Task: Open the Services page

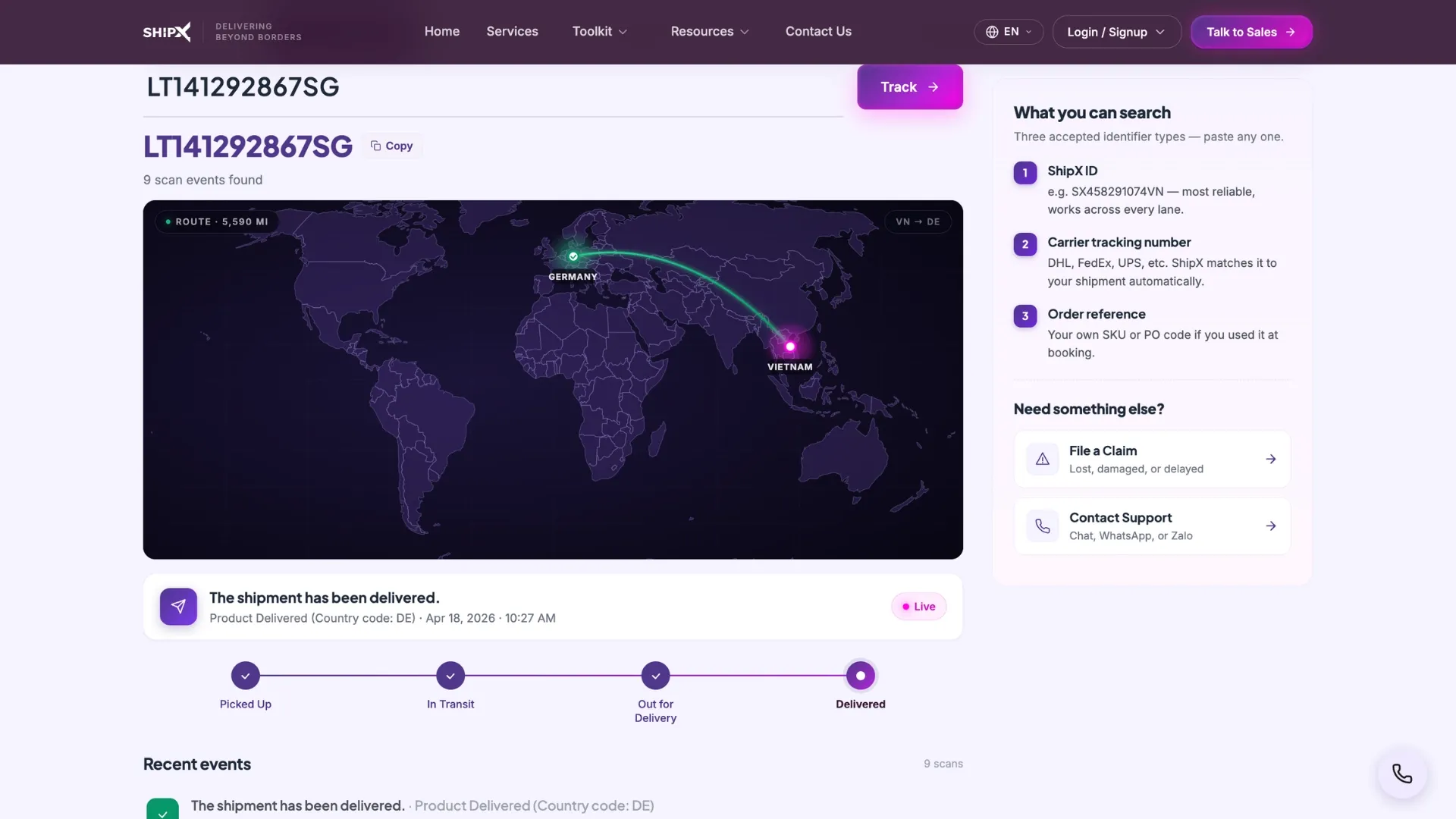Action: [512, 32]
